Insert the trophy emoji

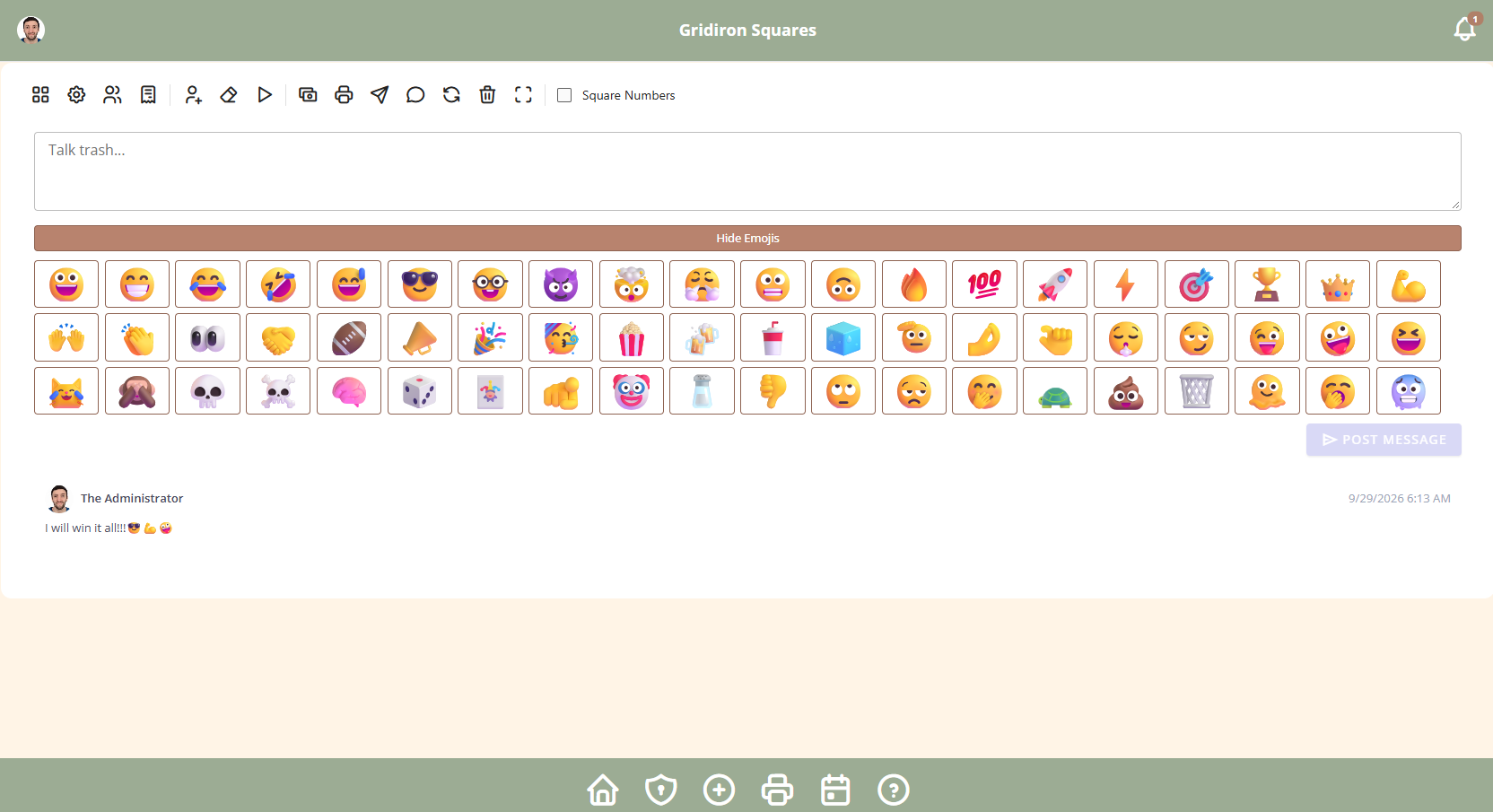(1267, 284)
